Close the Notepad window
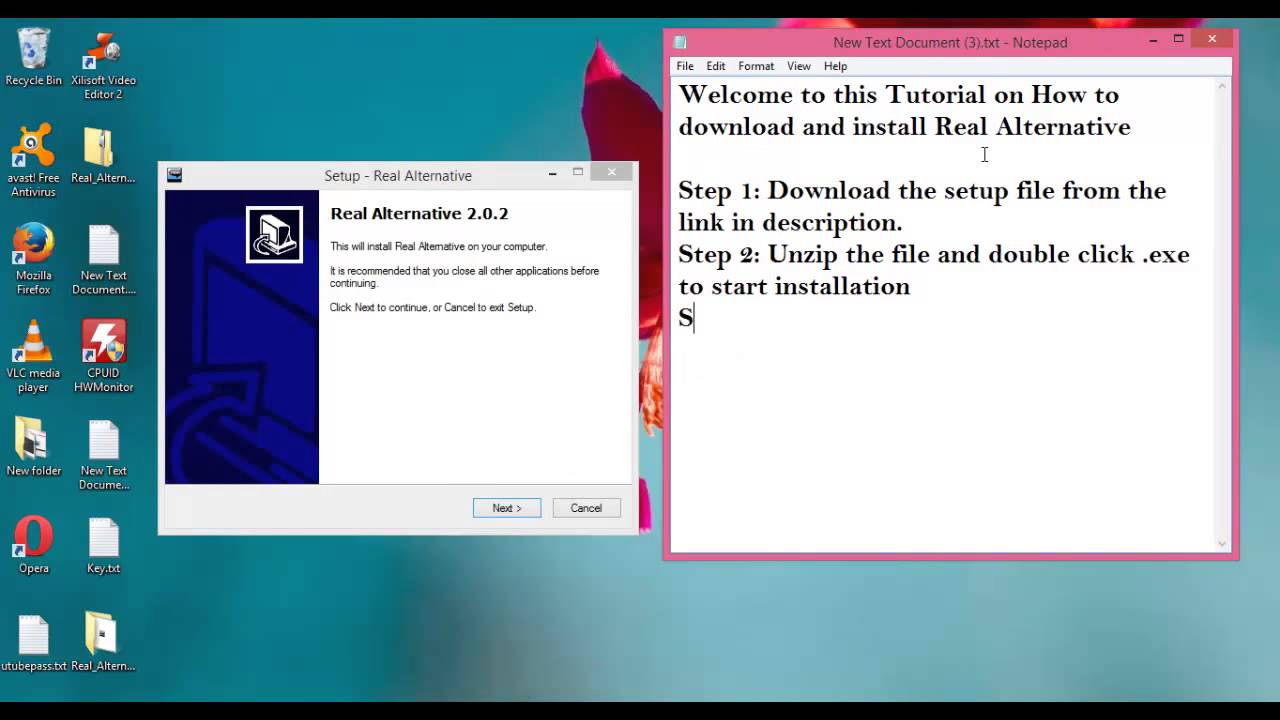Viewport: 1280px width, 720px height. coord(1212,39)
